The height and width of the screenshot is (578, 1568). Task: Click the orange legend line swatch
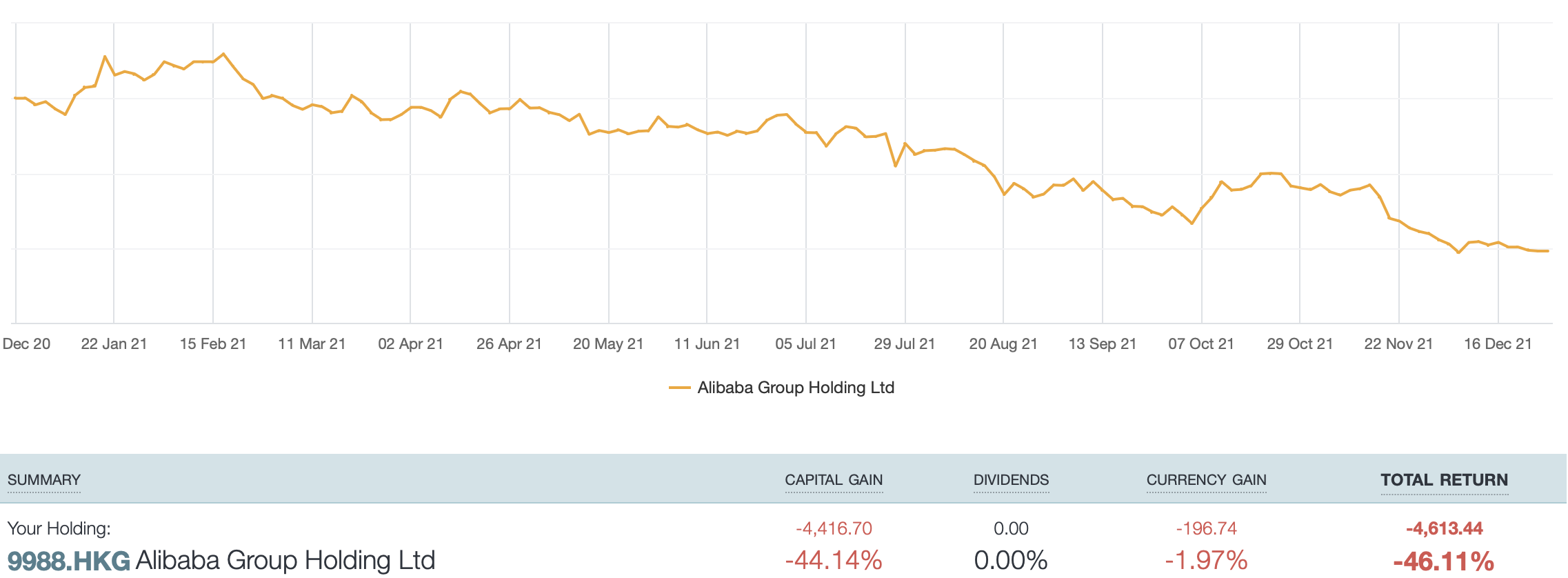click(x=680, y=388)
